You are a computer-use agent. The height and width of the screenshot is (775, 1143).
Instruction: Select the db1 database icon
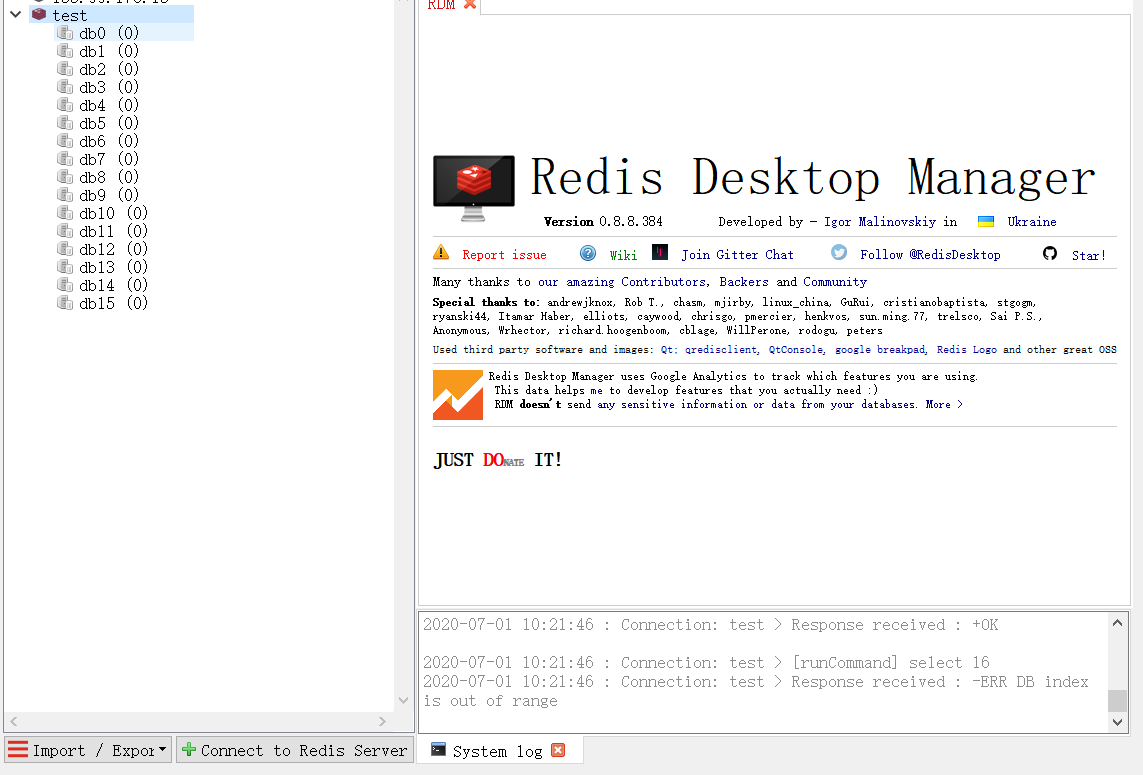coord(65,51)
